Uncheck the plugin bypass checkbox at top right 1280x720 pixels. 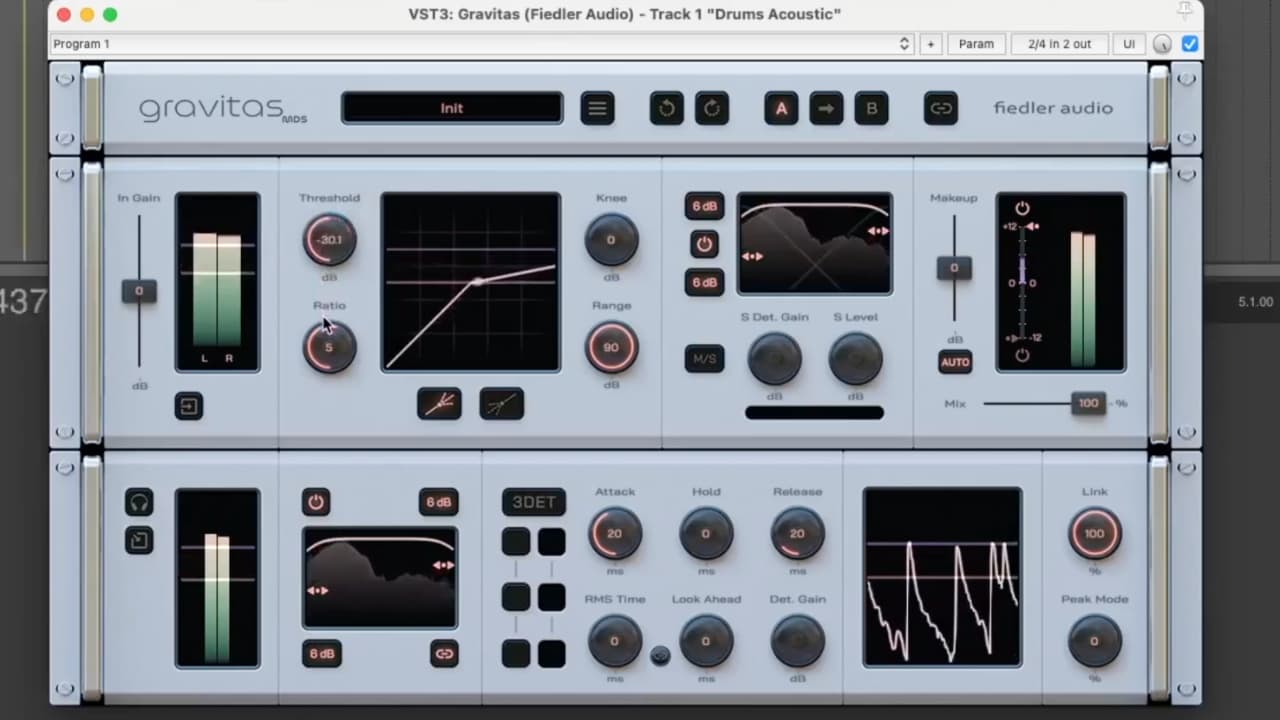[x=1189, y=44]
